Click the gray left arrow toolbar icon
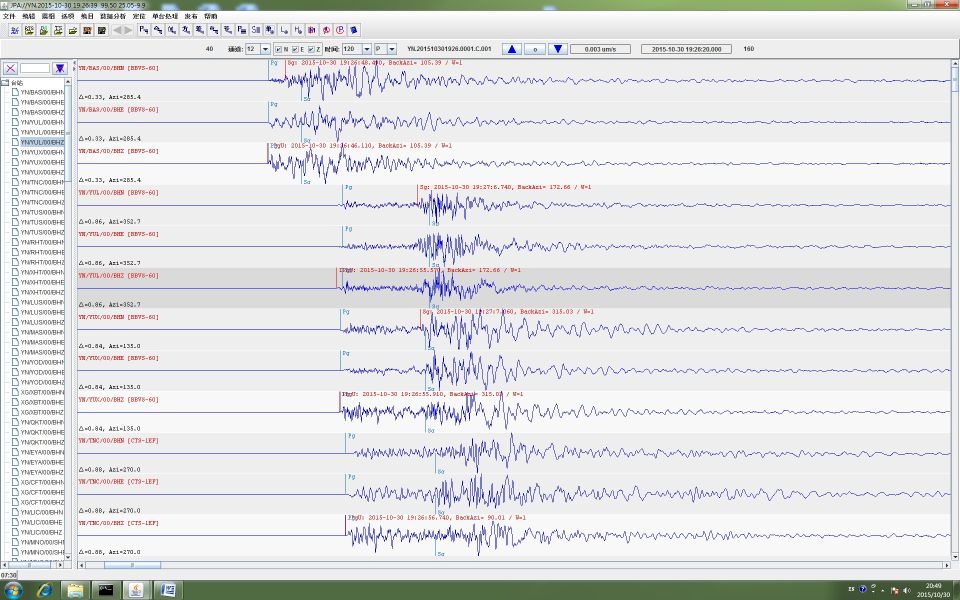960x600 pixels. [116, 31]
